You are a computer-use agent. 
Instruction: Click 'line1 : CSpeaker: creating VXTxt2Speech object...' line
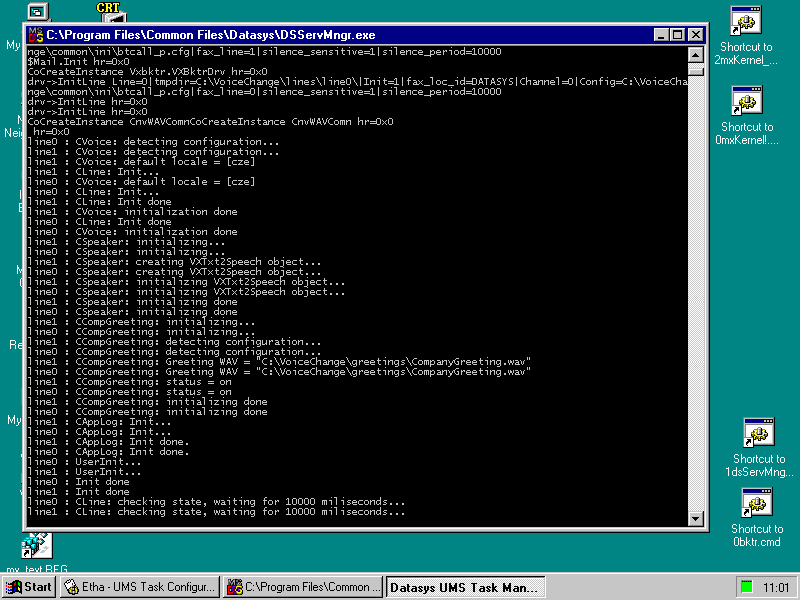click(174, 262)
